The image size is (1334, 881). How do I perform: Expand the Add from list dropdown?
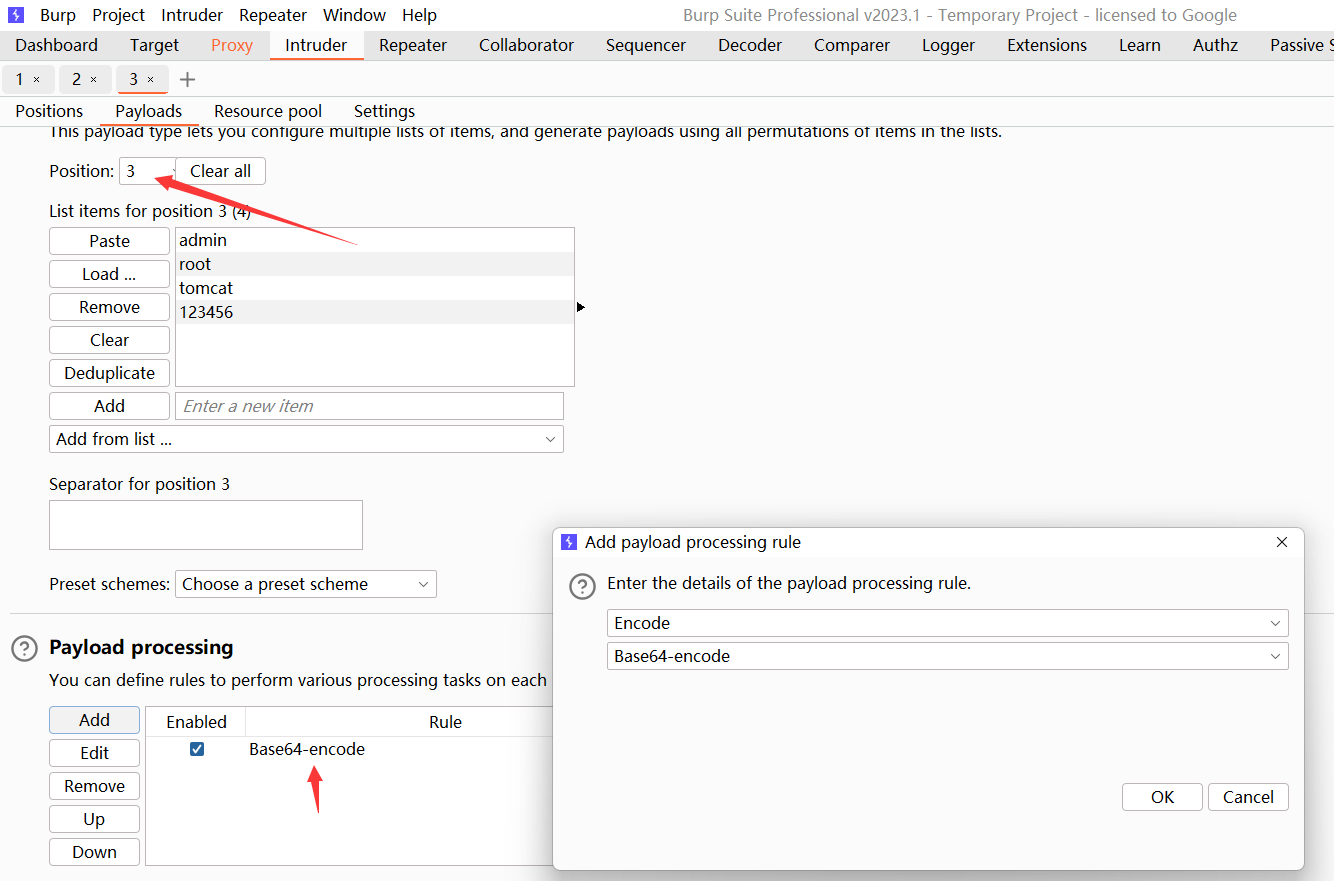(x=306, y=439)
